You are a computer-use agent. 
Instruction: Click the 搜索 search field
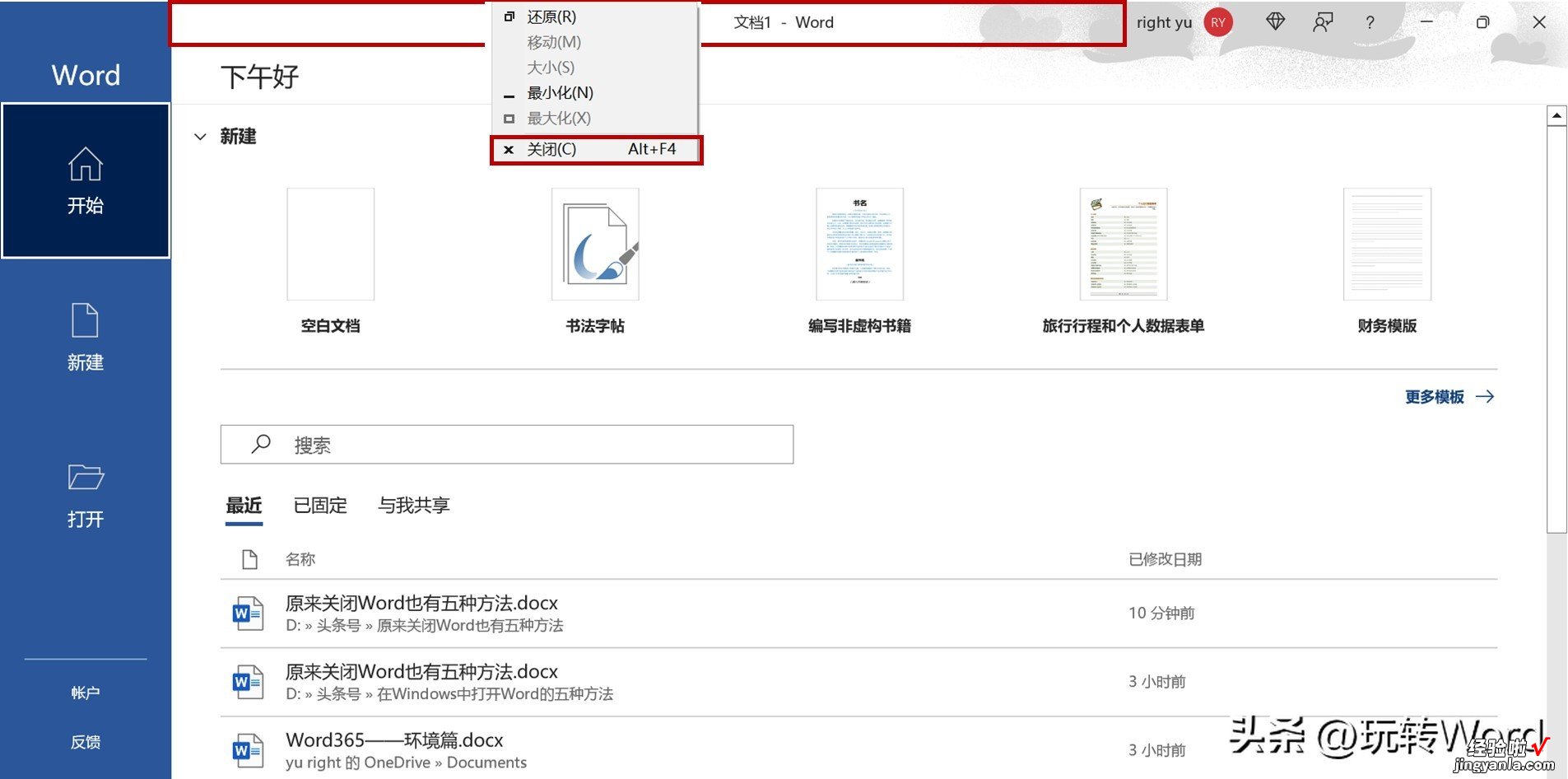[507, 445]
